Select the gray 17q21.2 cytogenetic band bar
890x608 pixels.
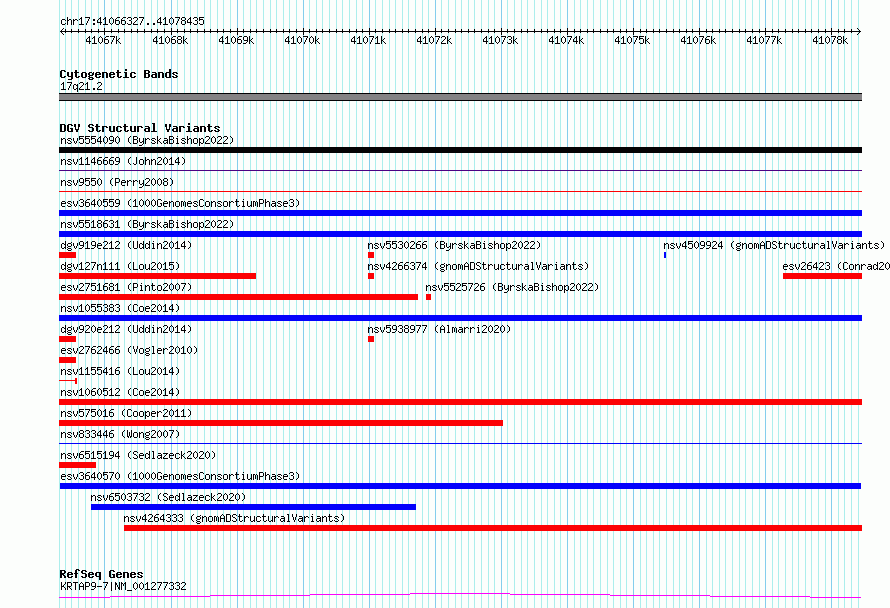[460, 97]
